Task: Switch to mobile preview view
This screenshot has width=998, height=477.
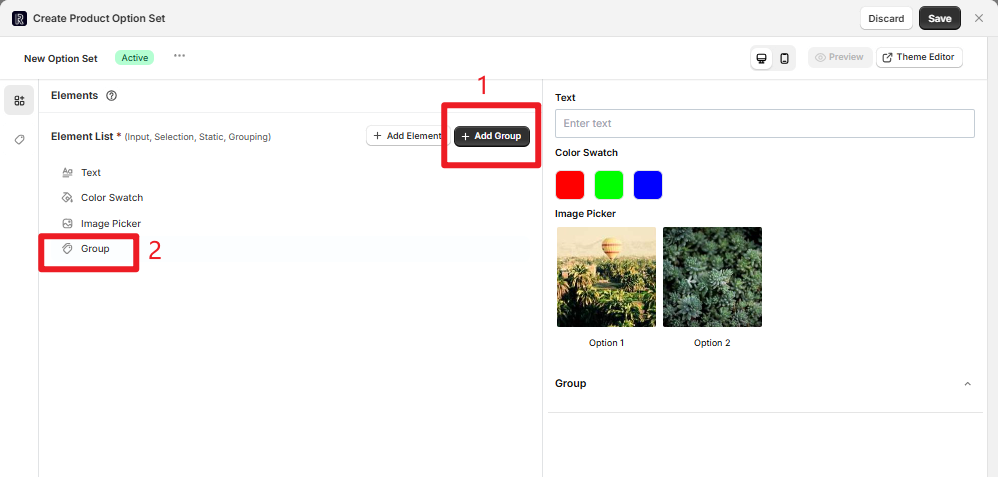Action: pos(785,58)
